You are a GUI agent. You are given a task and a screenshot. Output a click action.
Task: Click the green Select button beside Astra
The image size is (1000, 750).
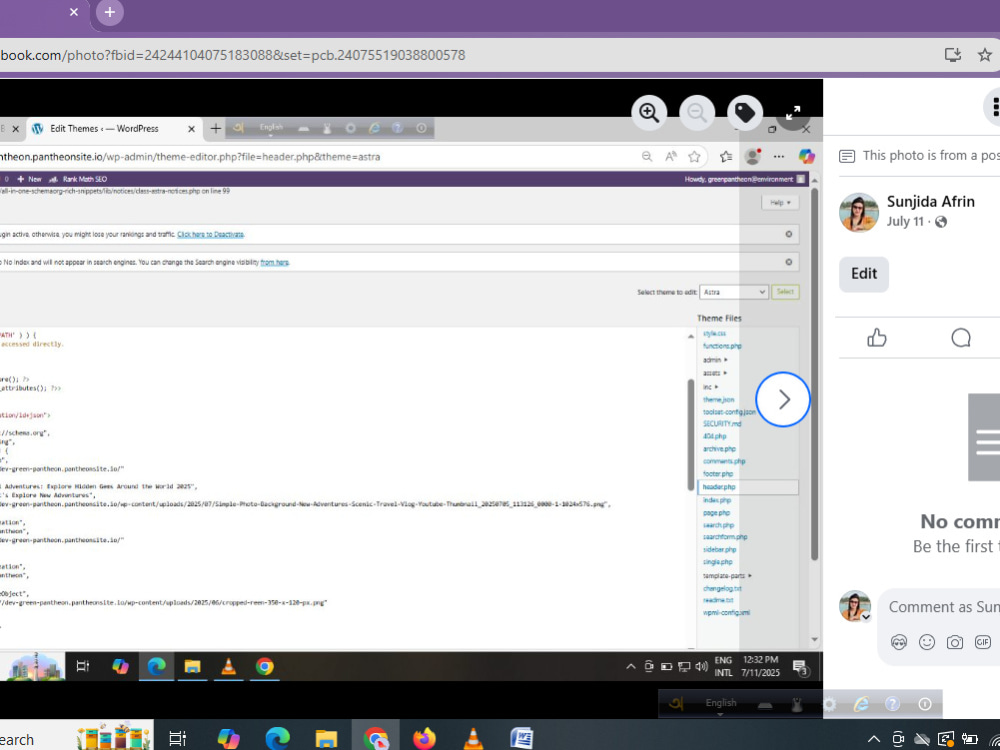pos(785,292)
